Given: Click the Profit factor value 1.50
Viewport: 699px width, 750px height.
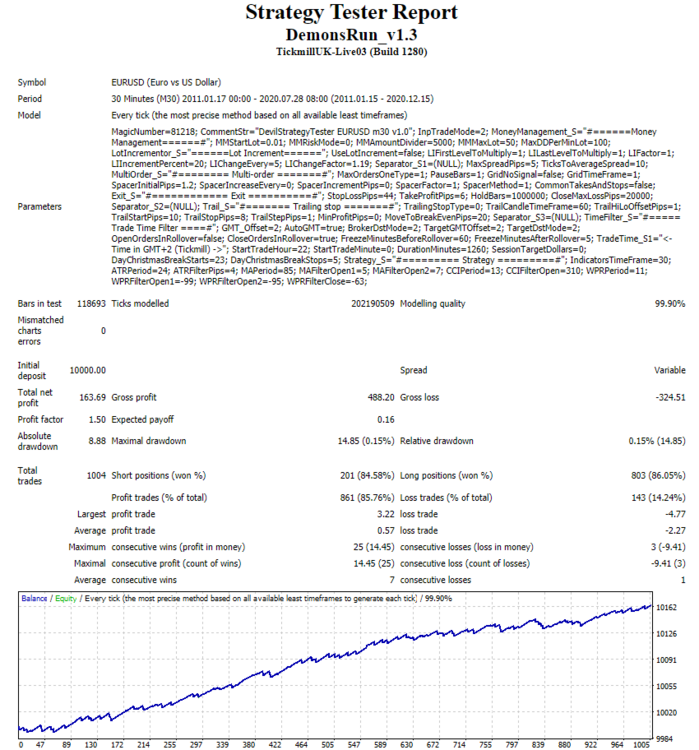Looking at the screenshot, I should tap(97, 419).
